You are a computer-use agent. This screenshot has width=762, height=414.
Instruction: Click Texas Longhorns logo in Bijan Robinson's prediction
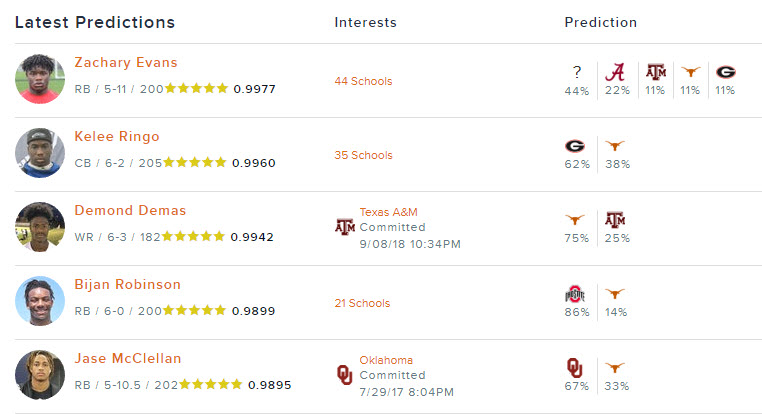[x=615, y=294]
